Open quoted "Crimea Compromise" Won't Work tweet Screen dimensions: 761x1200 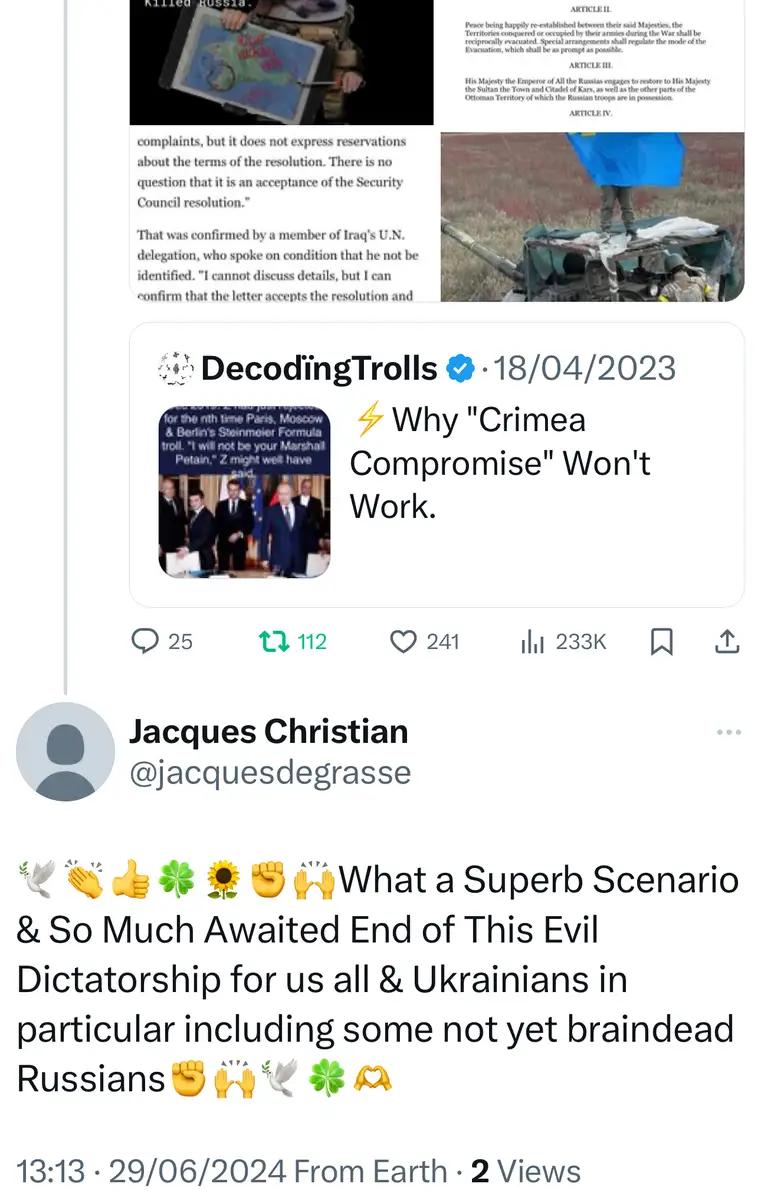(x=500, y=463)
